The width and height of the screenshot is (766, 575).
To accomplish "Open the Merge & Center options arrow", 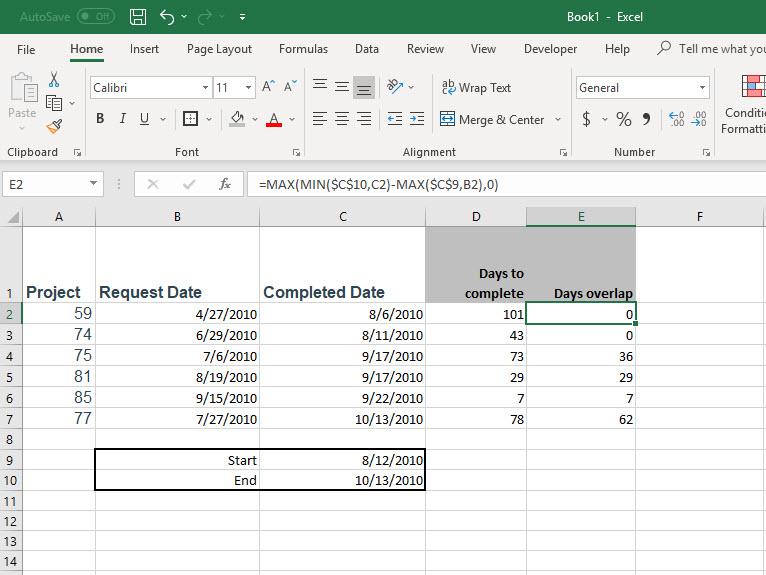I will click(557, 120).
